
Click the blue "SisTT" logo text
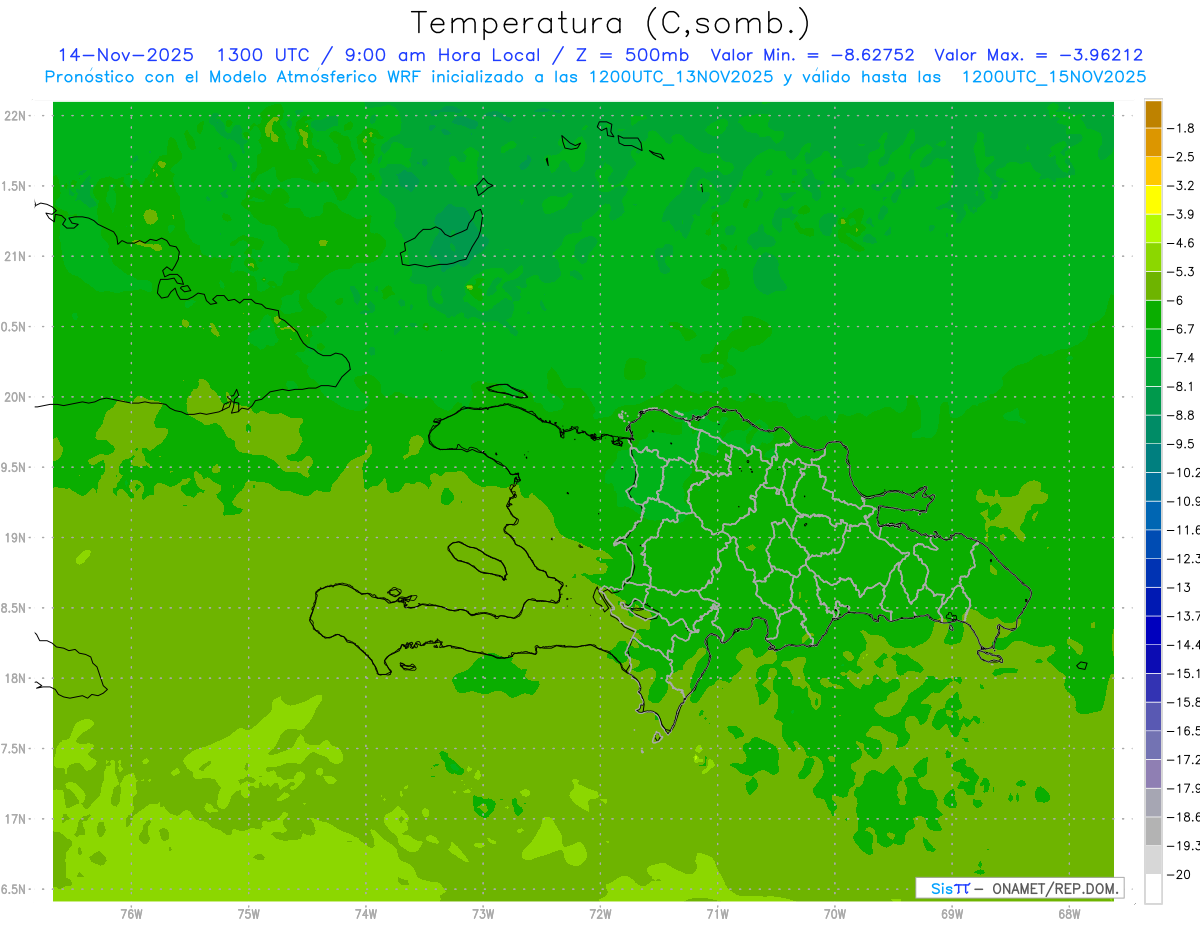click(949, 888)
